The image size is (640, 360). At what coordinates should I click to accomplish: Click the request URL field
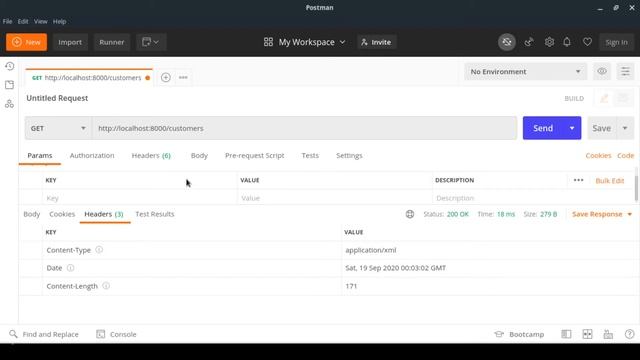click(x=304, y=128)
